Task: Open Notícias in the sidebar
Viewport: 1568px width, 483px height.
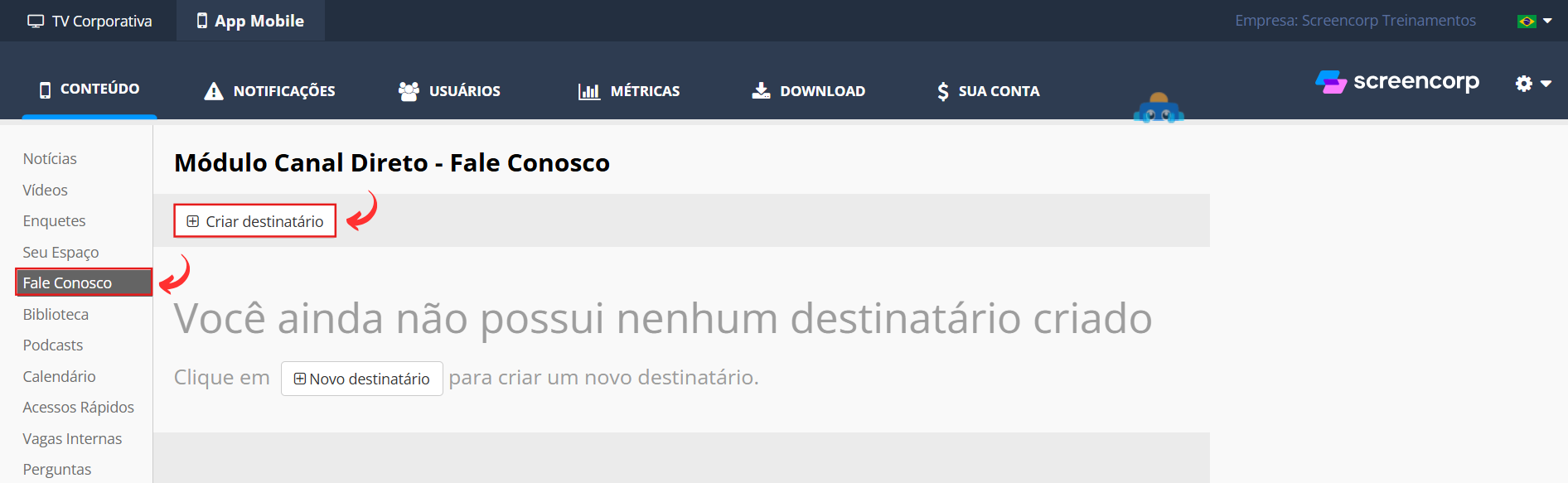Action: point(50,159)
